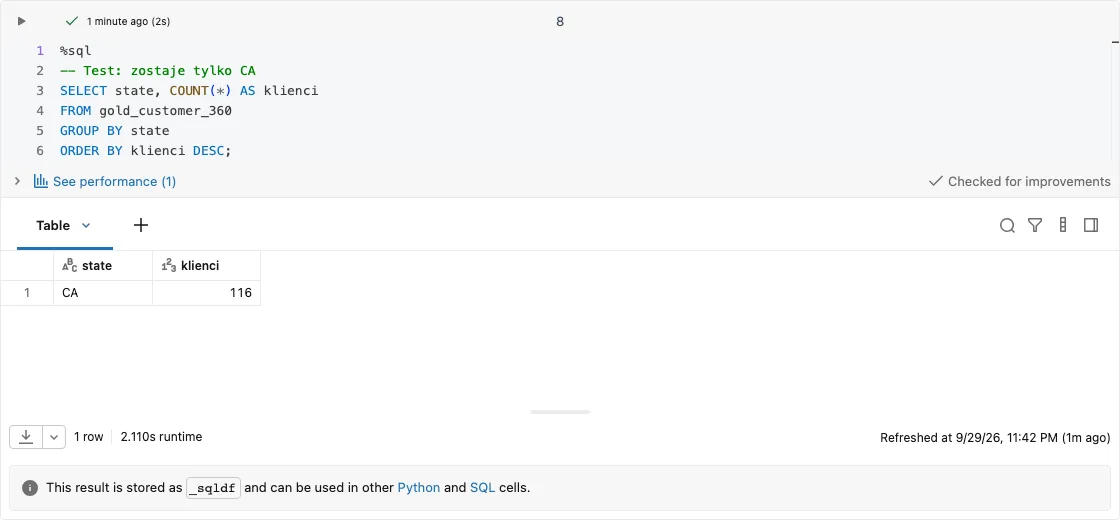Open the SQL link in info banner

point(482,488)
